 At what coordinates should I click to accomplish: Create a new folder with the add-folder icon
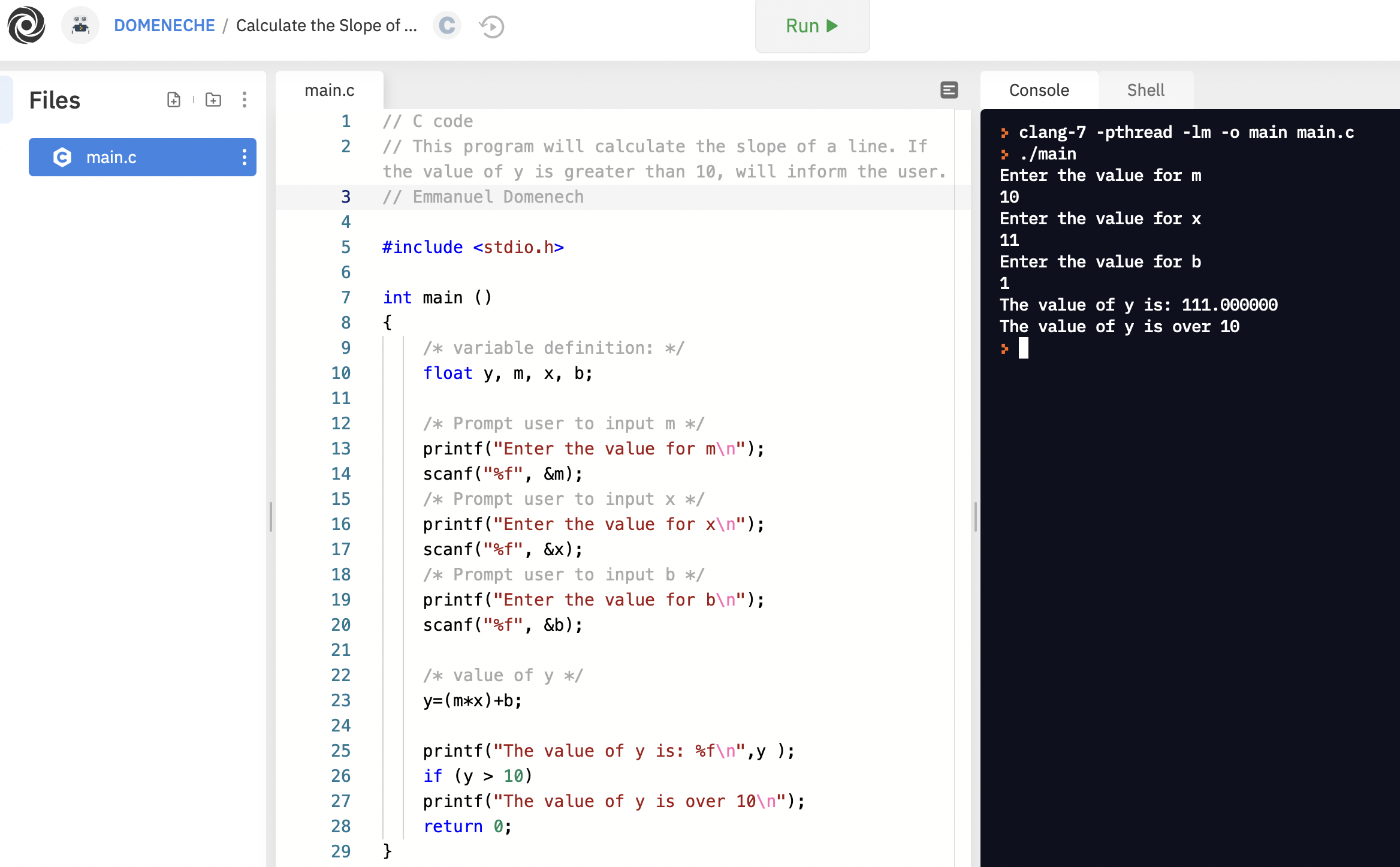[x=213, y=100]
